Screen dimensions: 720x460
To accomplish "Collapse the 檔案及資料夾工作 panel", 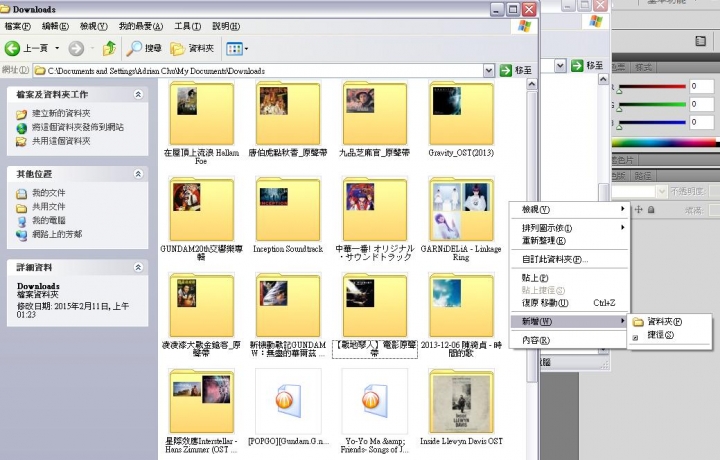I will tap(138, 94).
